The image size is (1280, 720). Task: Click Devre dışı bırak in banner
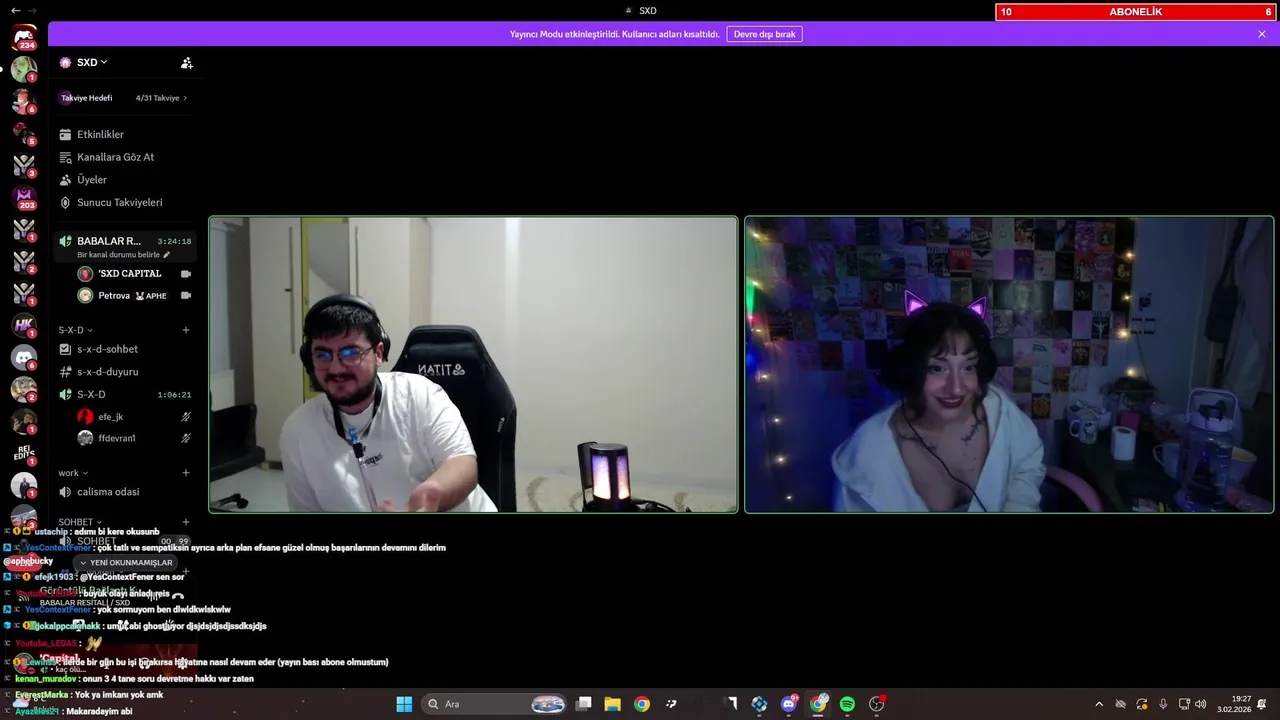pyautogui.click(x=764, y=34)
